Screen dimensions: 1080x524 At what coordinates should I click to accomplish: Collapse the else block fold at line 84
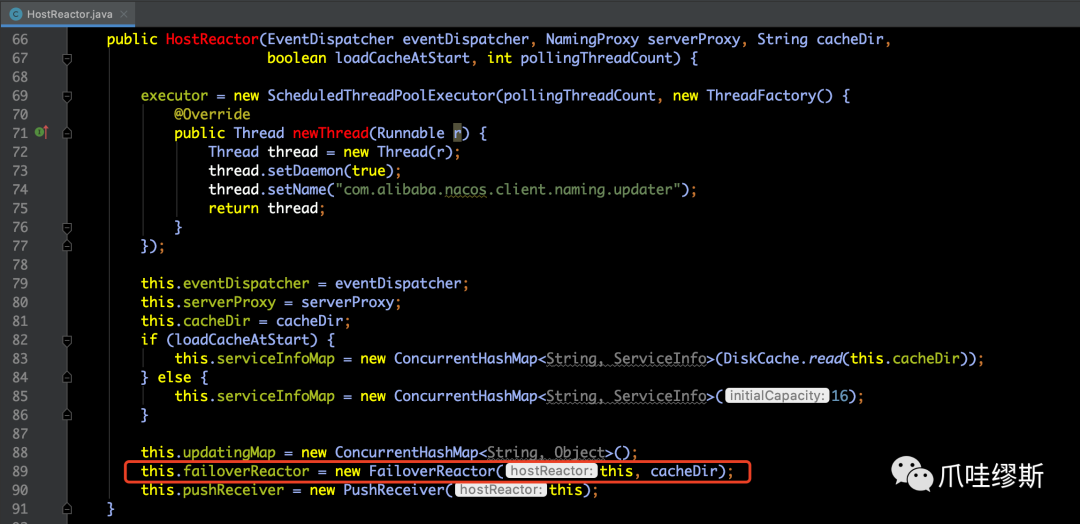(67, 377)
